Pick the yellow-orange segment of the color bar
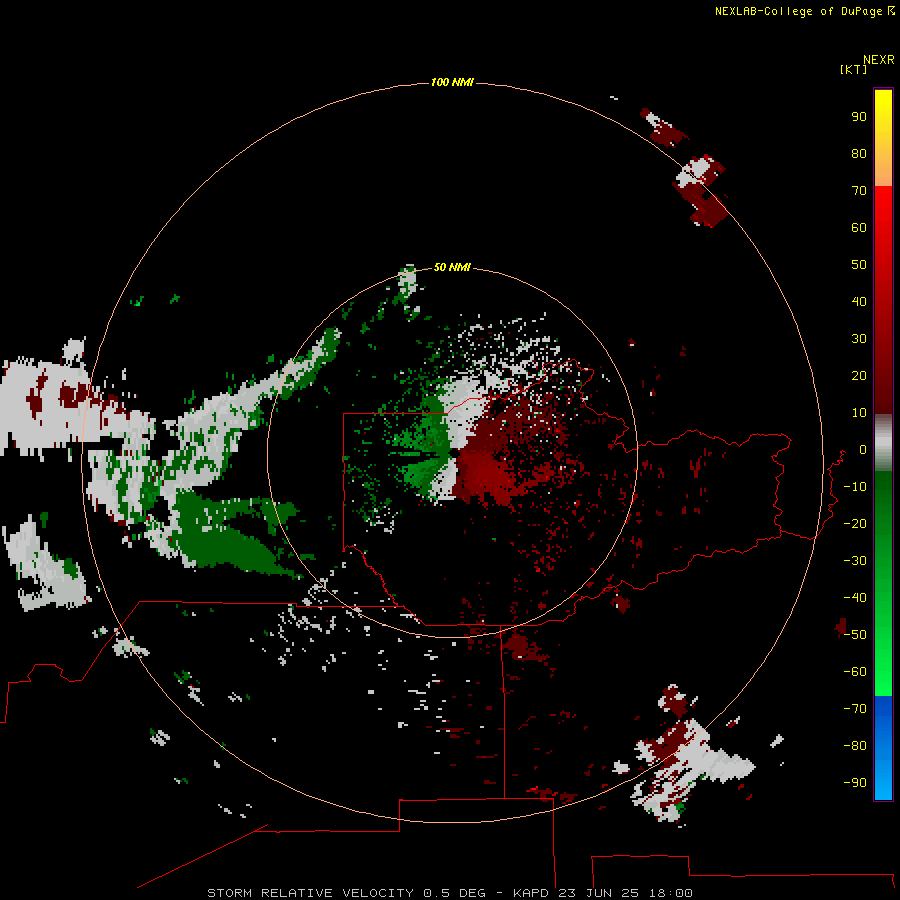Screen dimensions: 900x900 [x=883, y=138]
